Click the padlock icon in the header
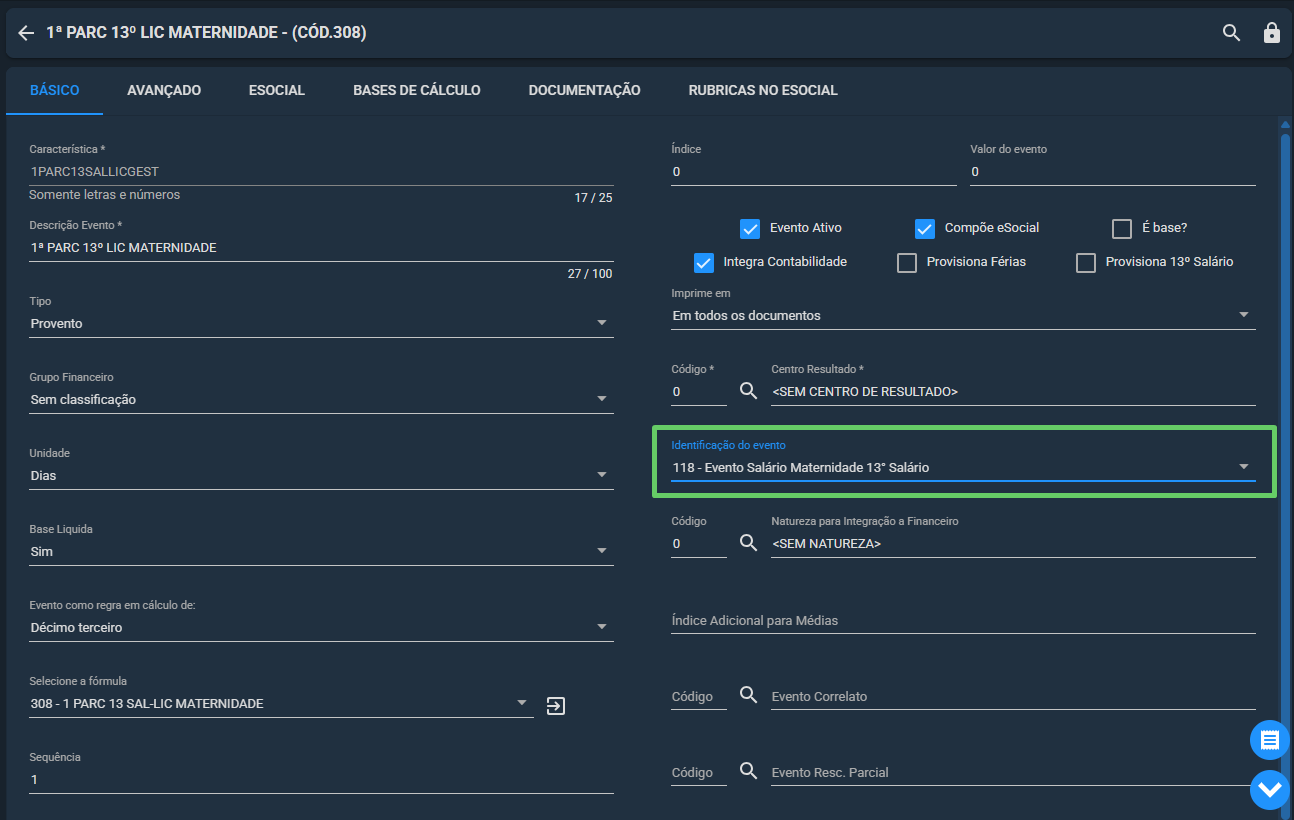1294x820 pixels. coord(1272,33)
